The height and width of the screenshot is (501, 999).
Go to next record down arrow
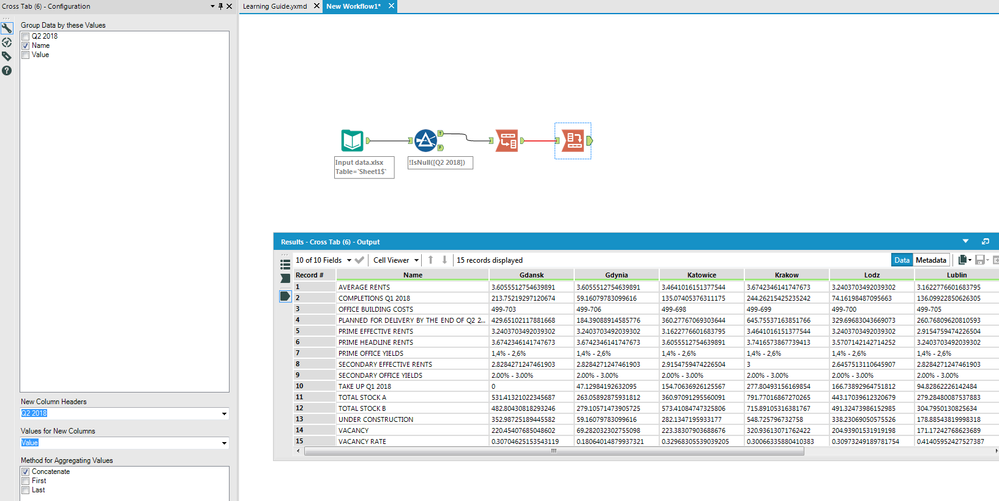coord(445,260)
